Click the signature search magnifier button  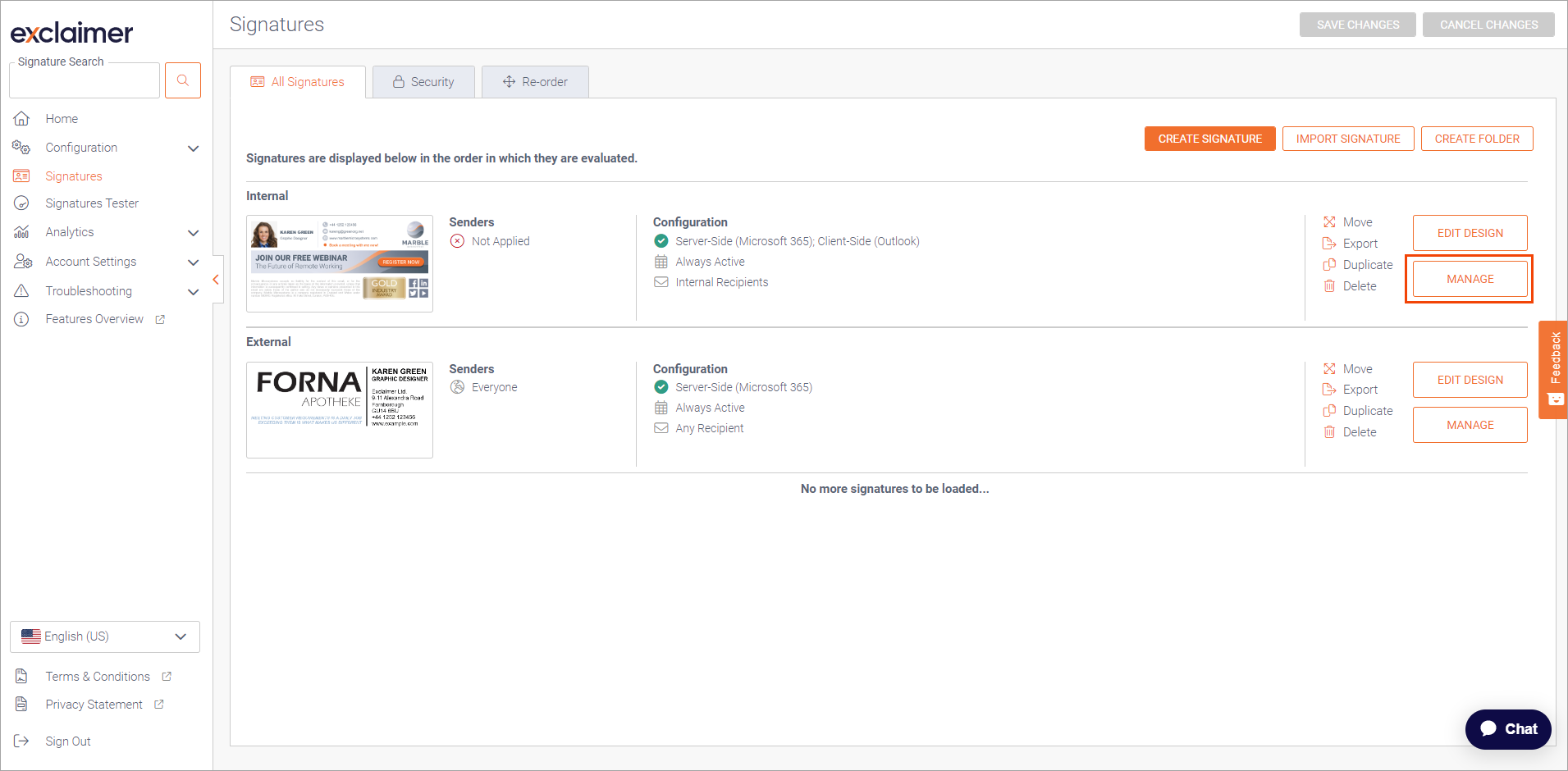point(183,80)
